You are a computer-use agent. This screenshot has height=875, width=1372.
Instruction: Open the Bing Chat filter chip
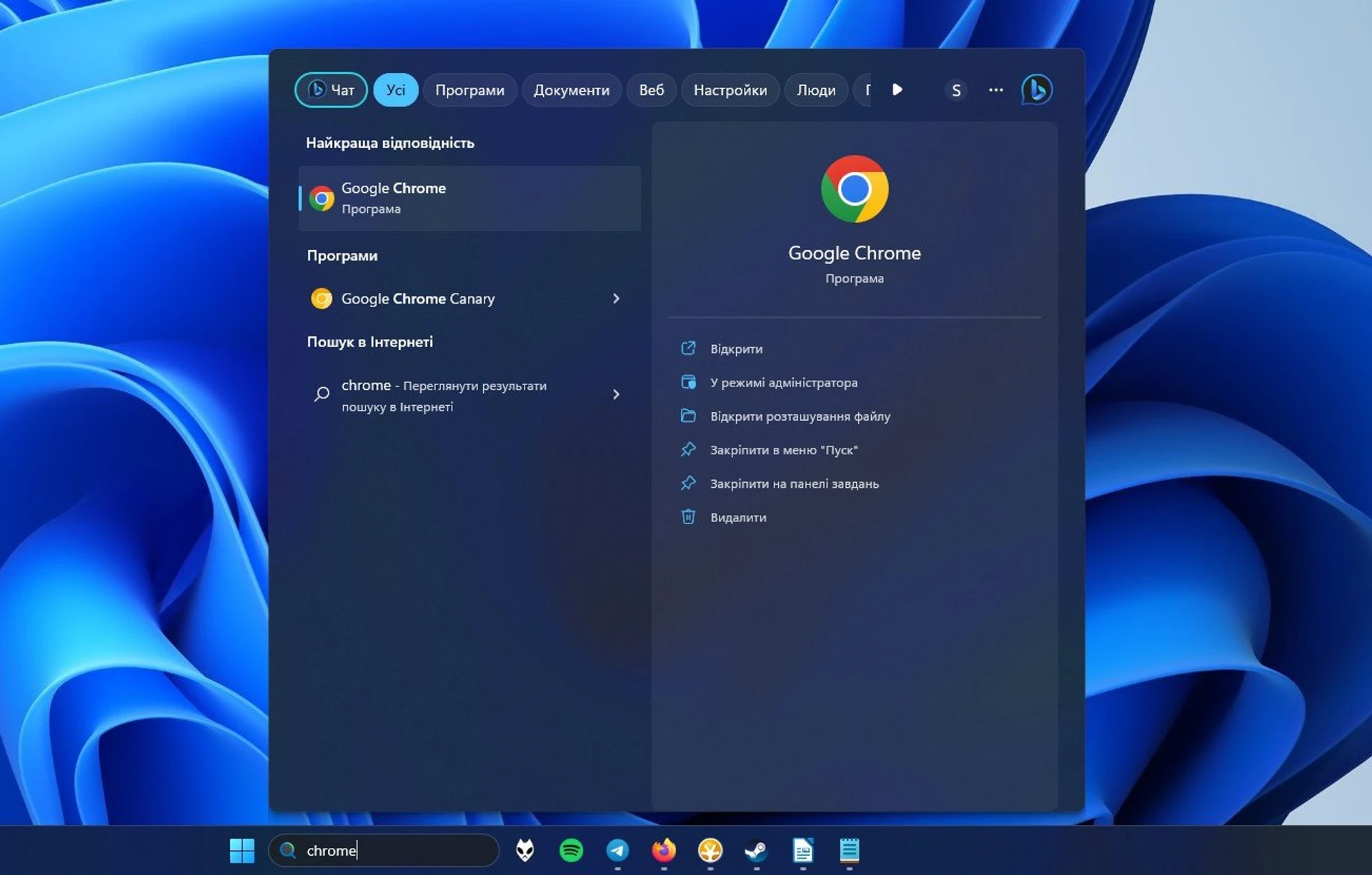[331, 90]
